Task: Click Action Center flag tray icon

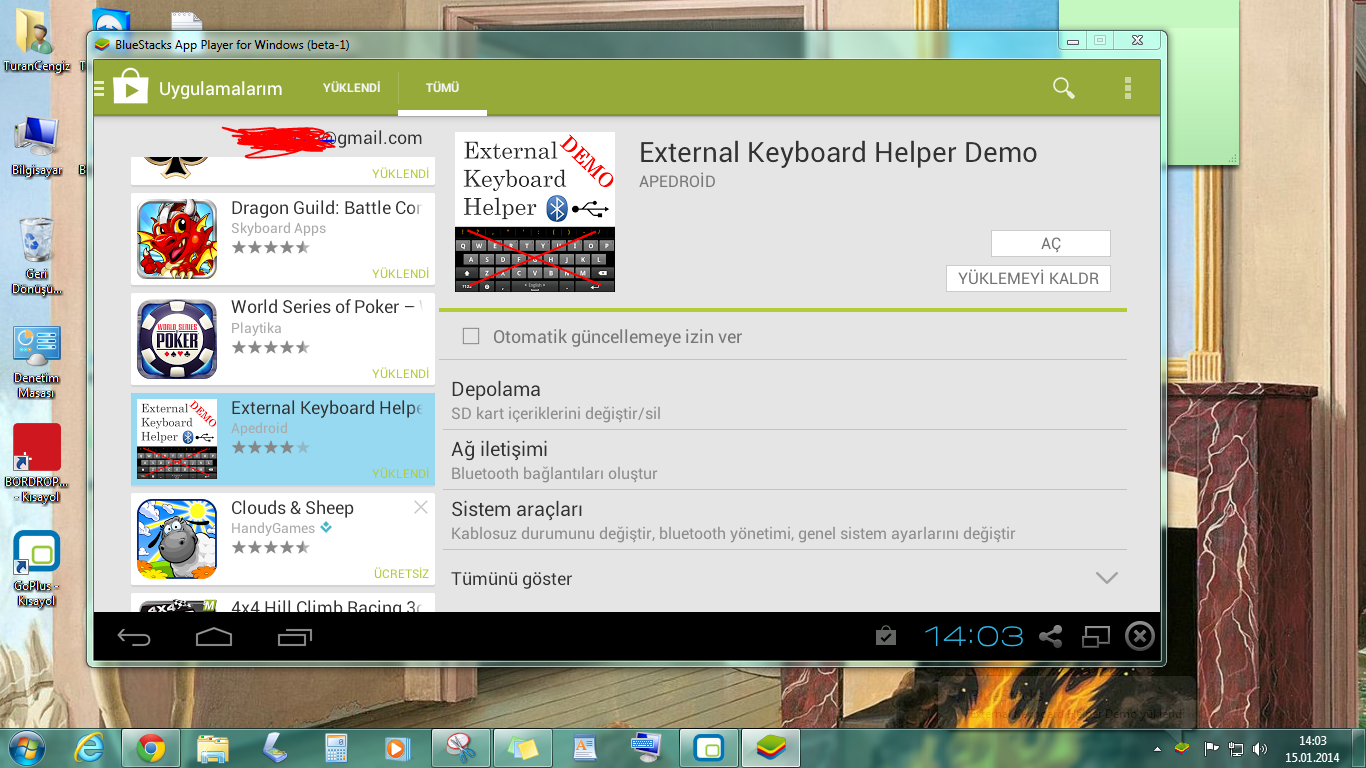Action: point(1211,748)
